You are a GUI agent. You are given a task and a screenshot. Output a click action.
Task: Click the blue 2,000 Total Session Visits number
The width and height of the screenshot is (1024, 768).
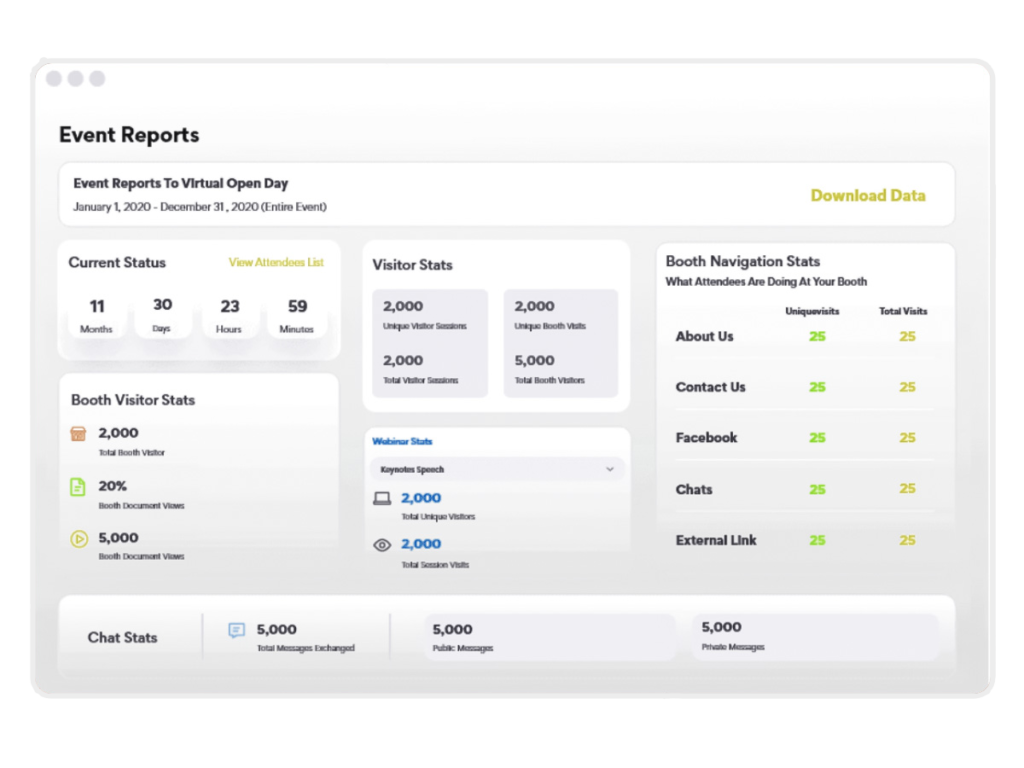click(x=421, y=544)
